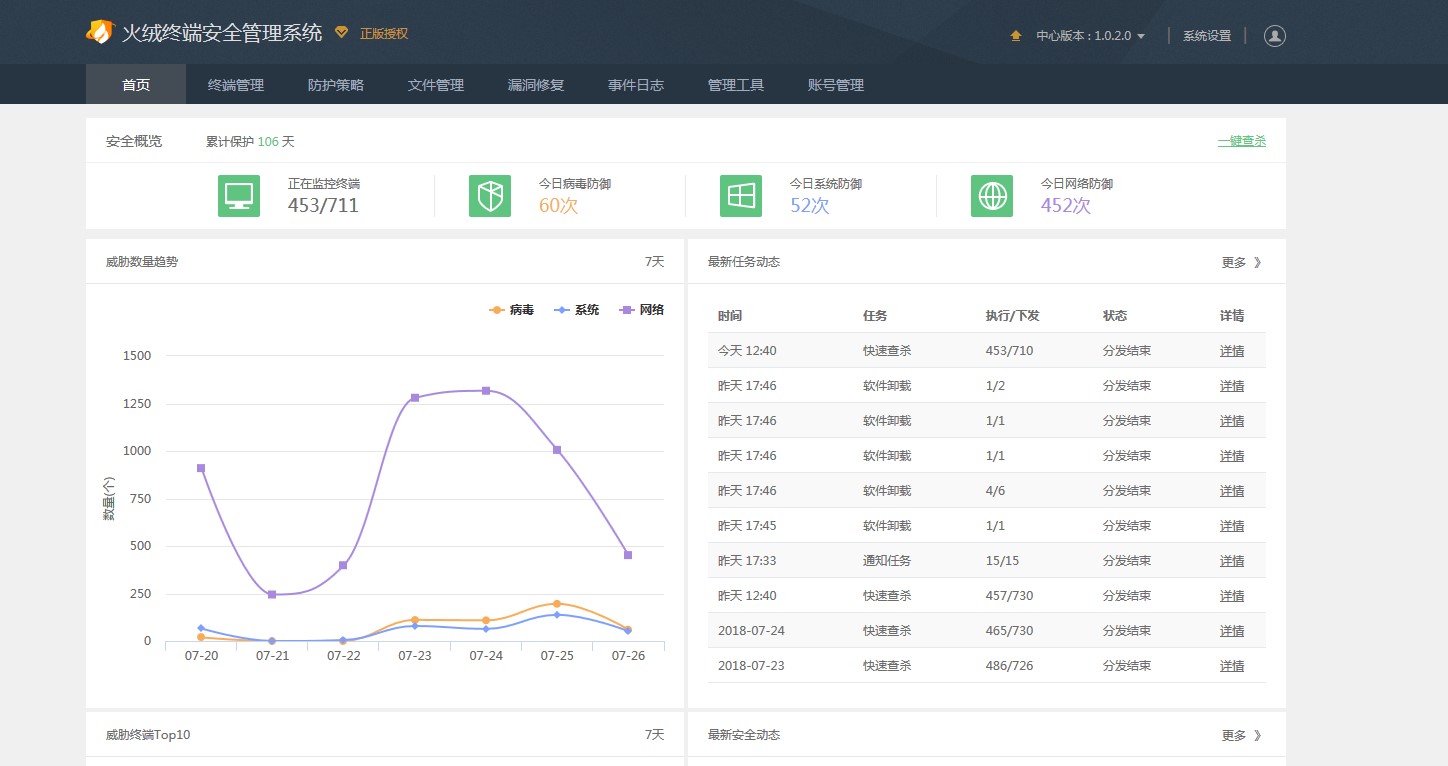Open the 文件管理 menu

[x=436, y=85]
